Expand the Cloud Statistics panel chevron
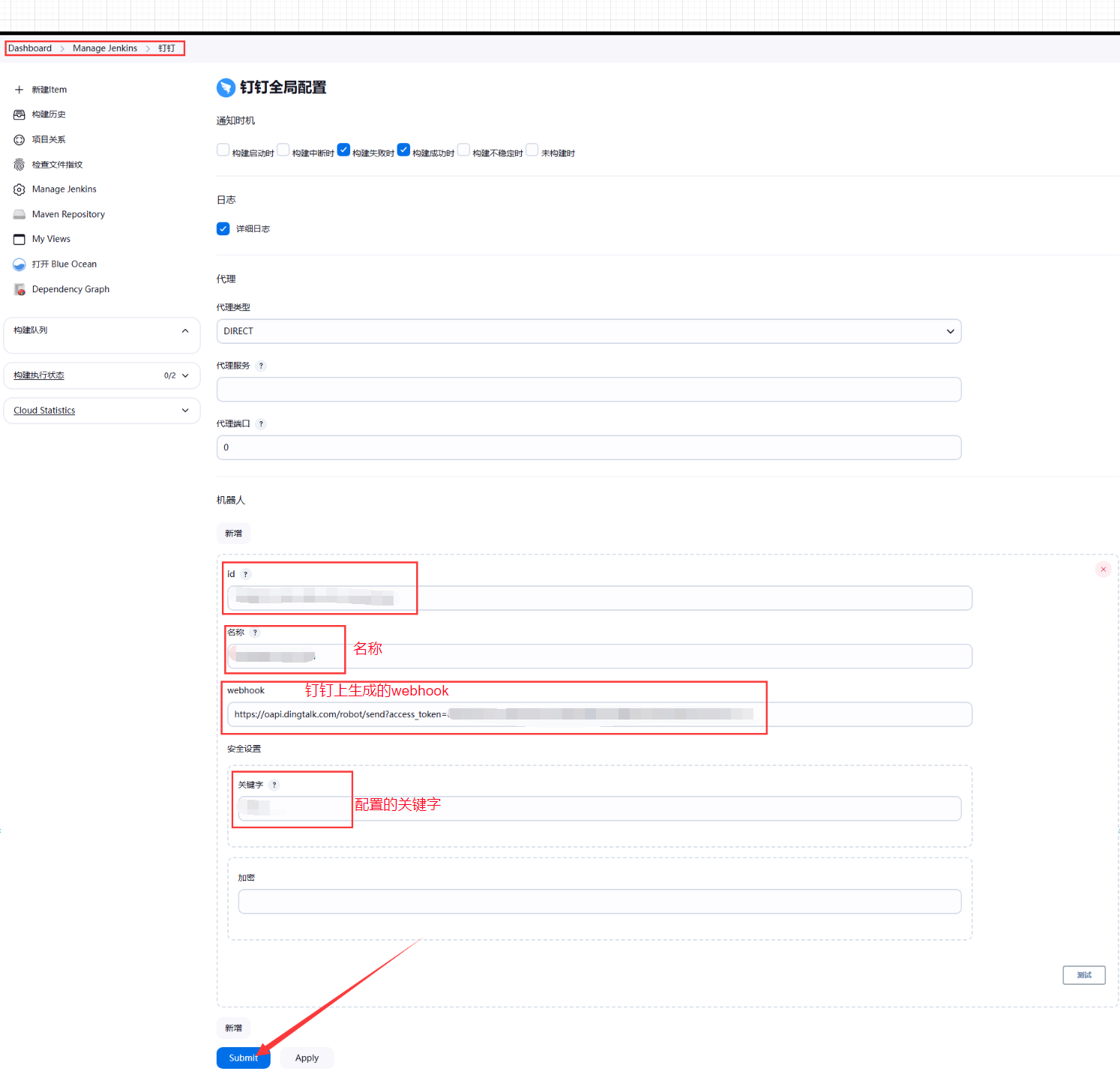Viewport: 1120px width, 1092px height. [x=185, y=411]
